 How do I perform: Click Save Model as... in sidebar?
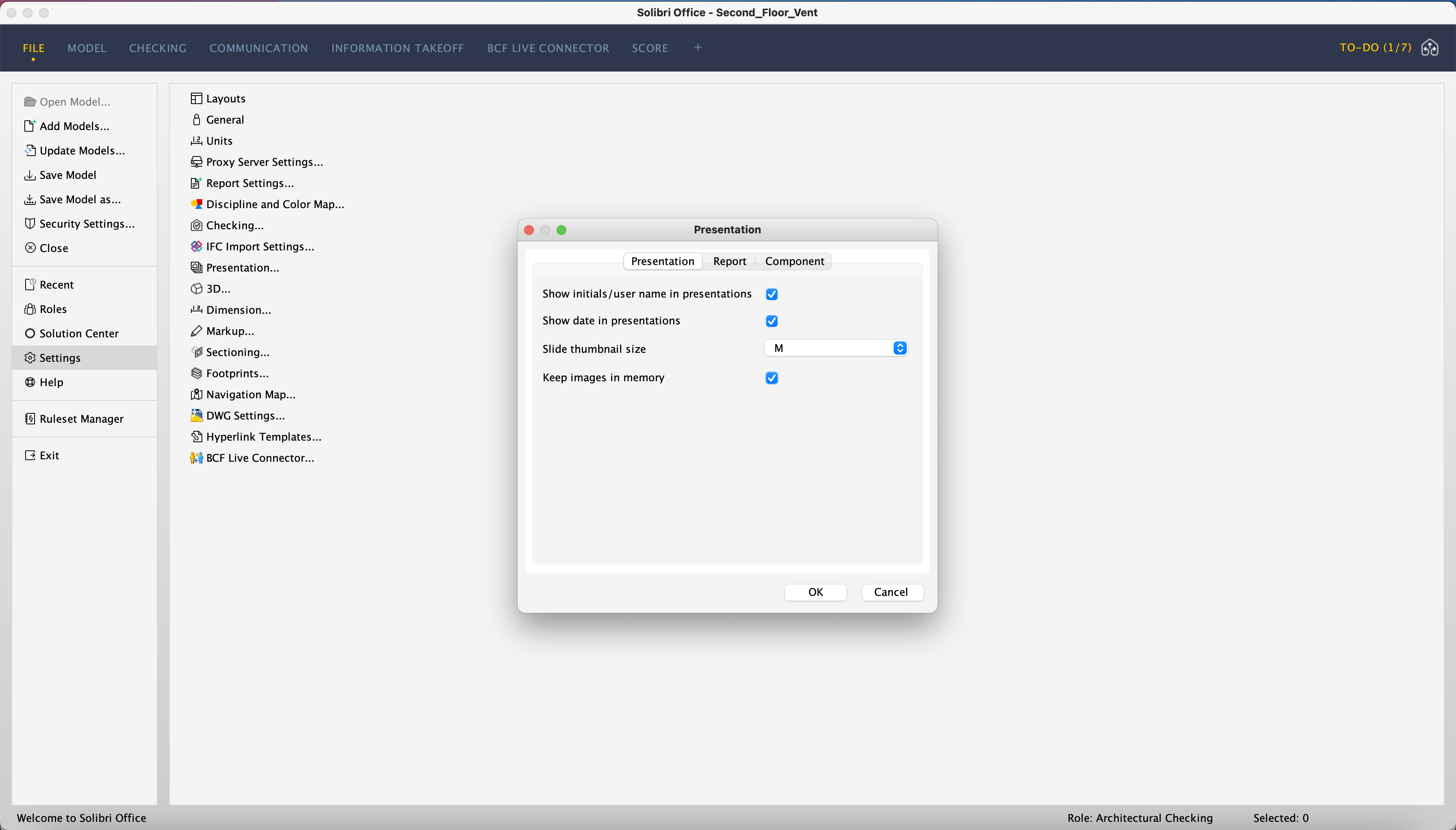click(x=80, y=200)
